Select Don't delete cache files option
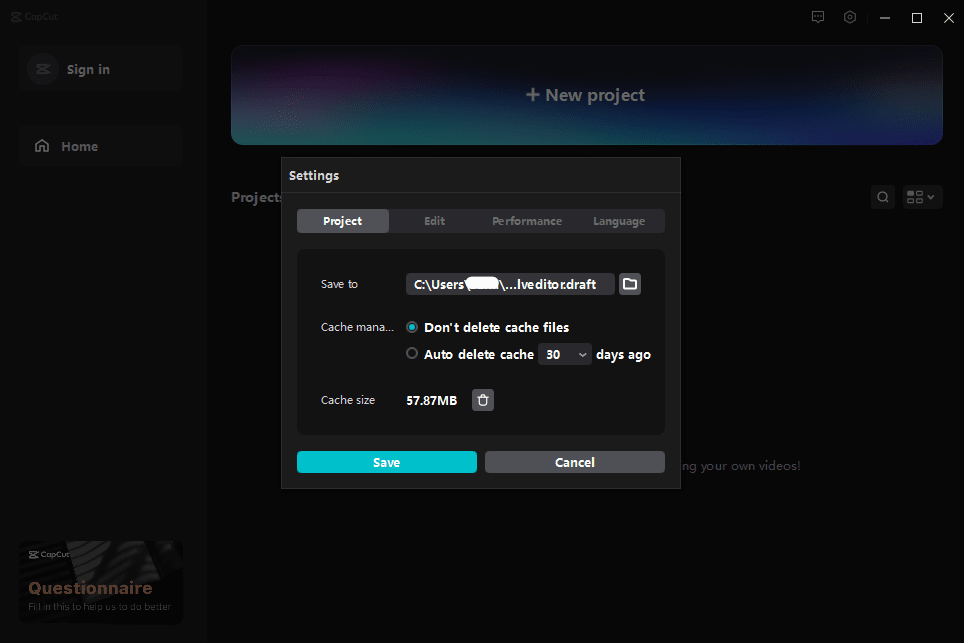This screenshot has width=964, height=643. [x=412, y=327]
